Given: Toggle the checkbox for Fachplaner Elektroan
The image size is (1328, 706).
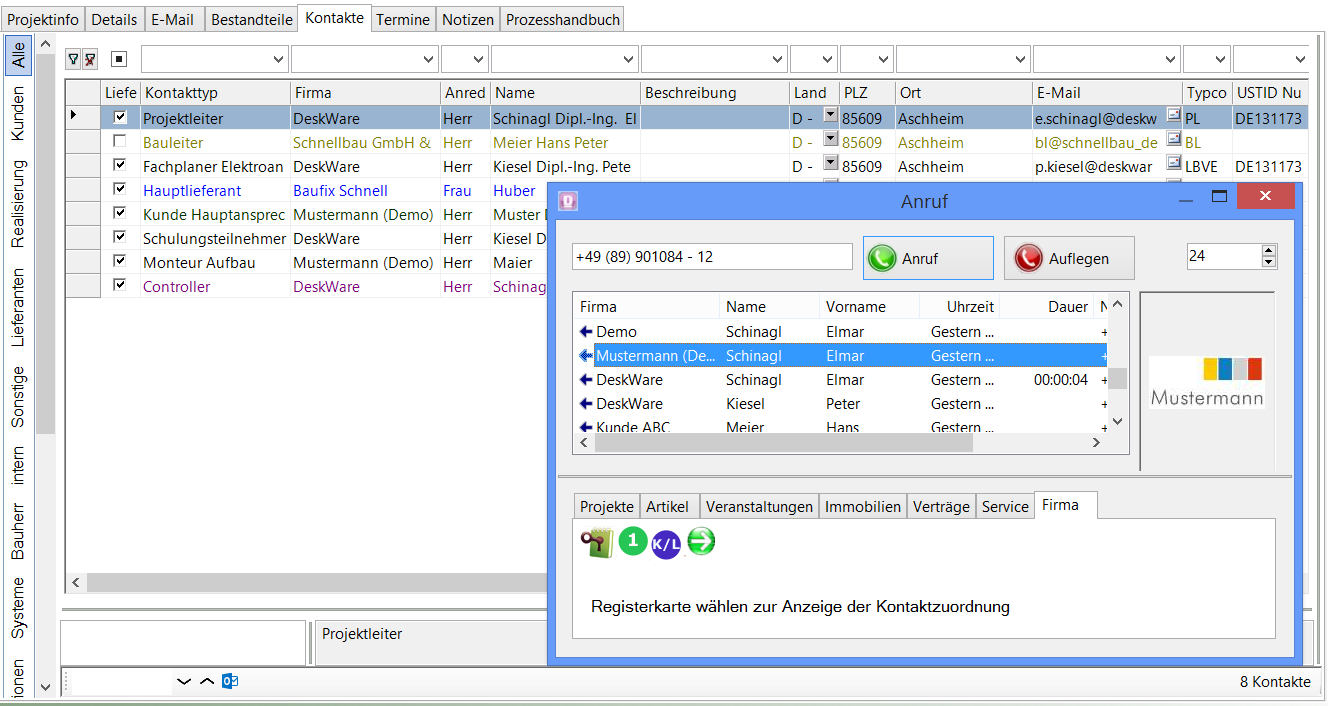Looking at the screenshot, I should (x=120, y=165).
